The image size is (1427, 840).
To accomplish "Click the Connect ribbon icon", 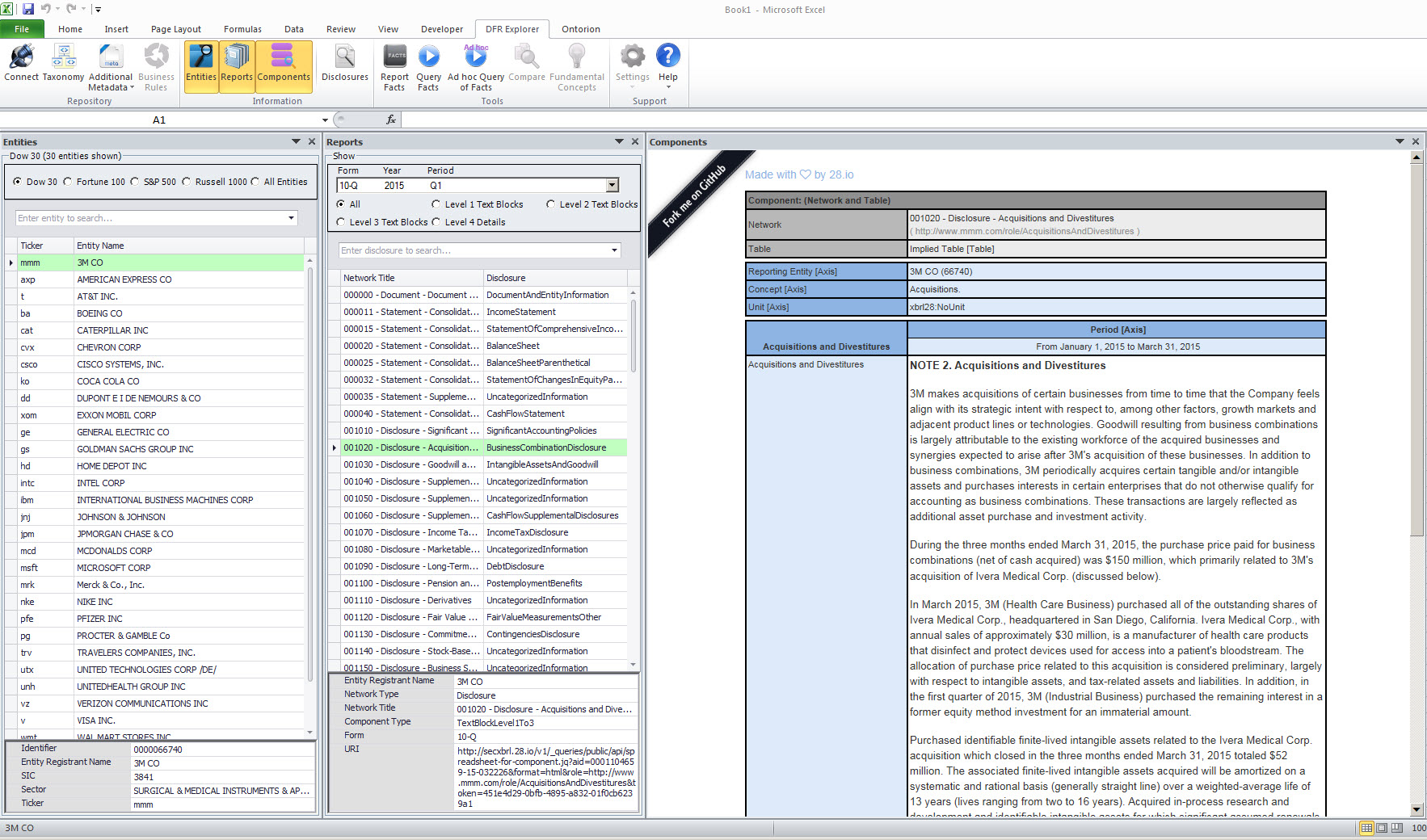I will click(21, 63).
